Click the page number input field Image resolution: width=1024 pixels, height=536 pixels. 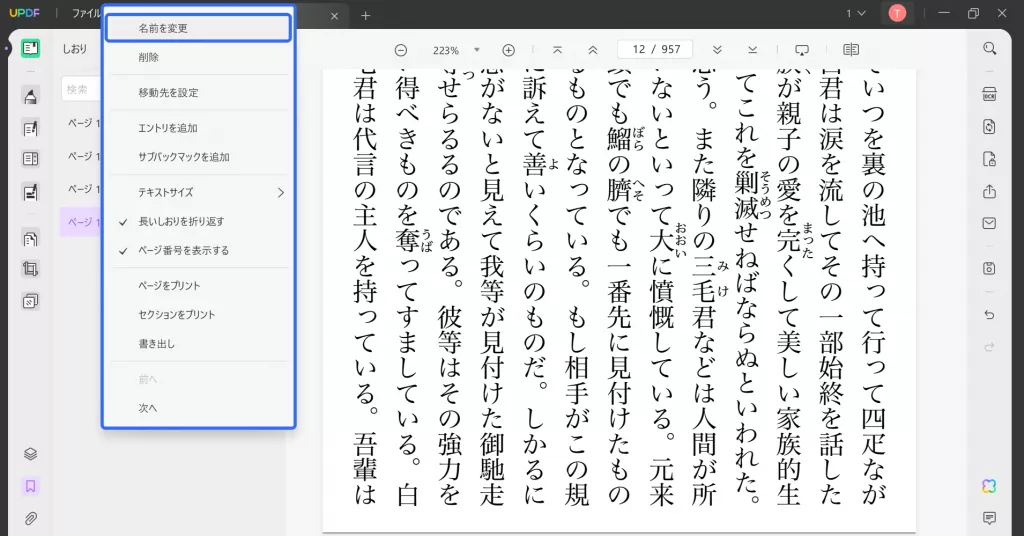pyautogui.click(x=655, y=50)
